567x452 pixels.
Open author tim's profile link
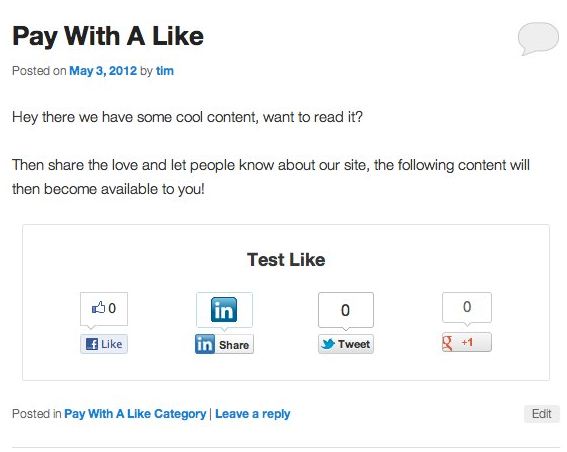pos(165,71)
